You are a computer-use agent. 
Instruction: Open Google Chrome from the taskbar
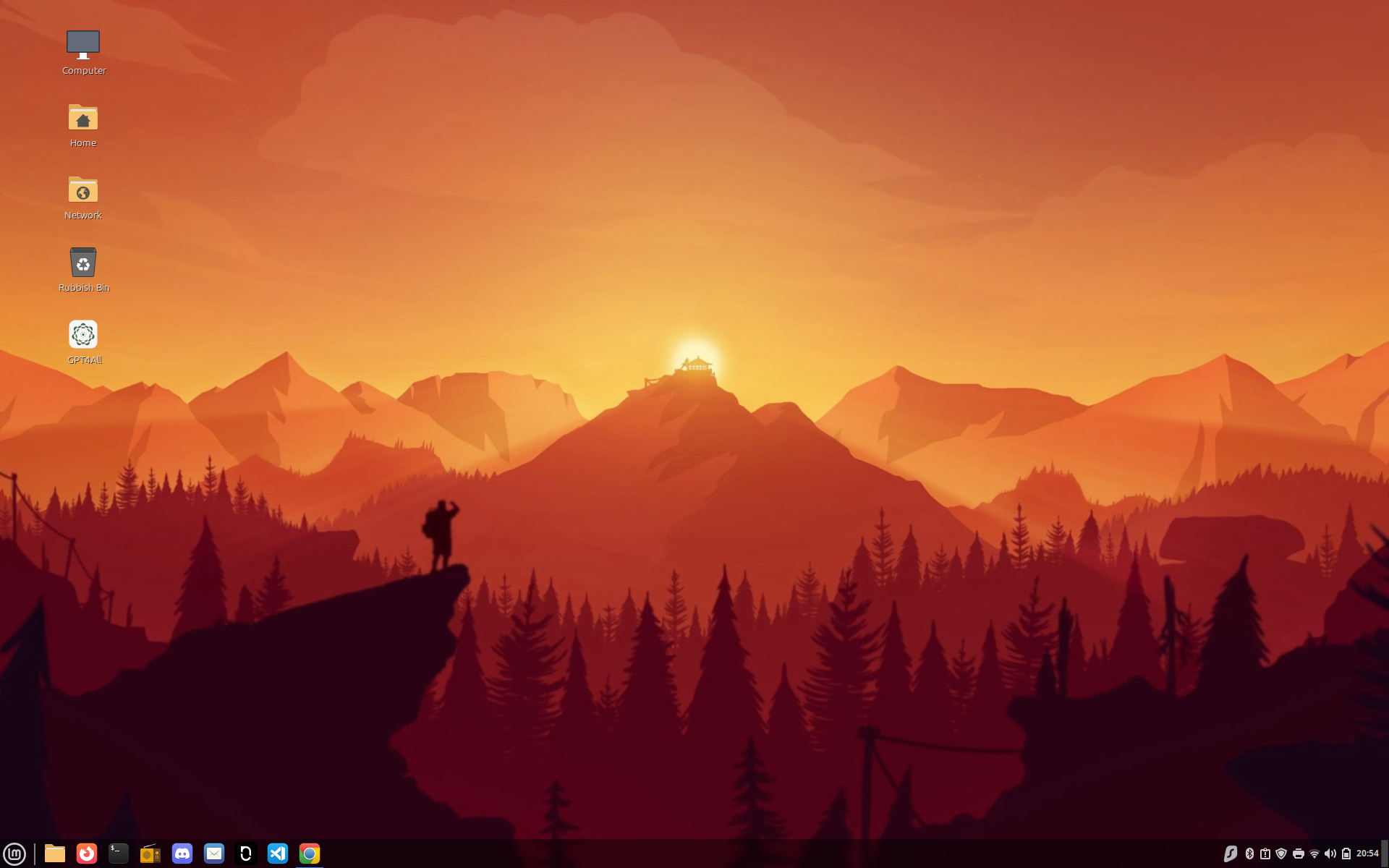pyautogui.click(x=310, y=853)
